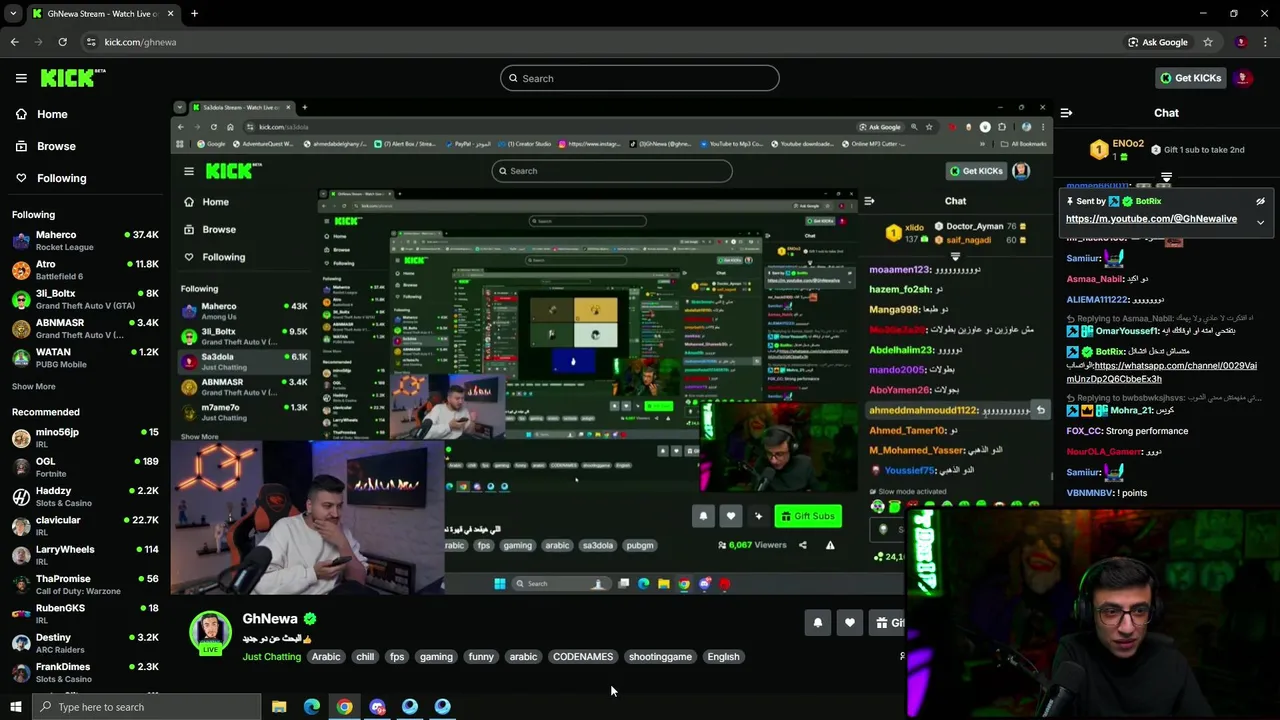Select capitalized Arabic tag
Viewport: 1280px width, 720px height.
(x=326, y=657)
